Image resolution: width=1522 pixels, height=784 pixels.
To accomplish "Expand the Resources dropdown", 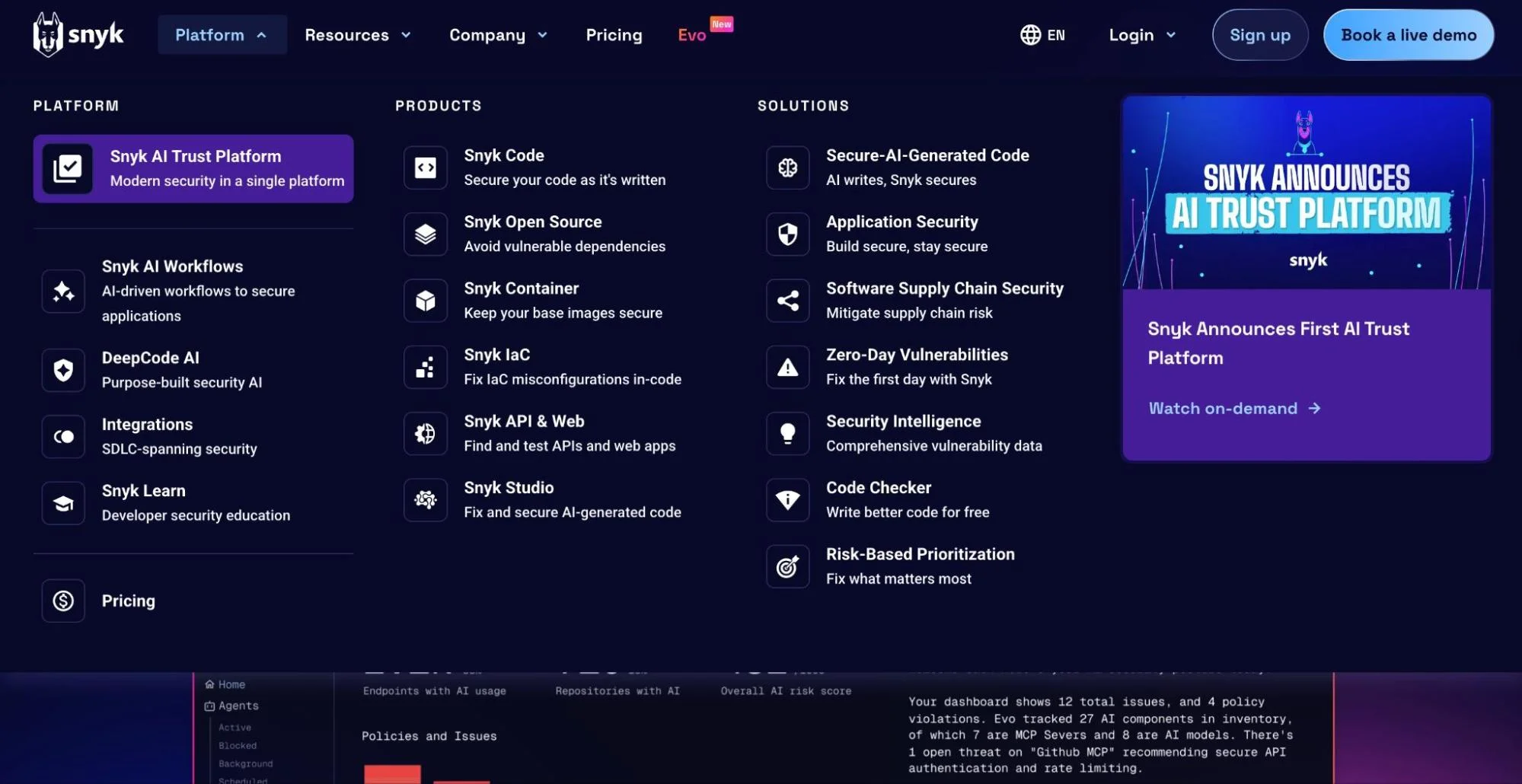I will [357, 35].
